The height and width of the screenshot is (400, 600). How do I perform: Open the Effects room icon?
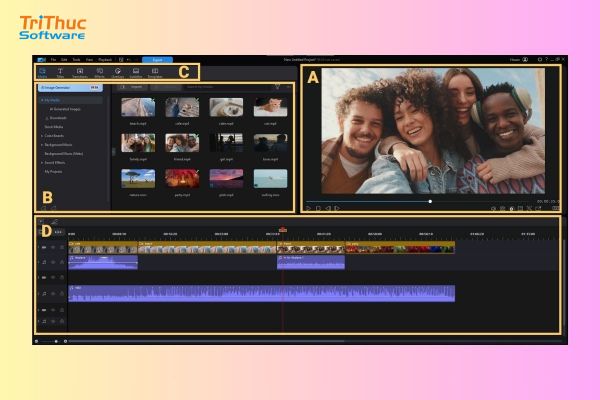99,72
